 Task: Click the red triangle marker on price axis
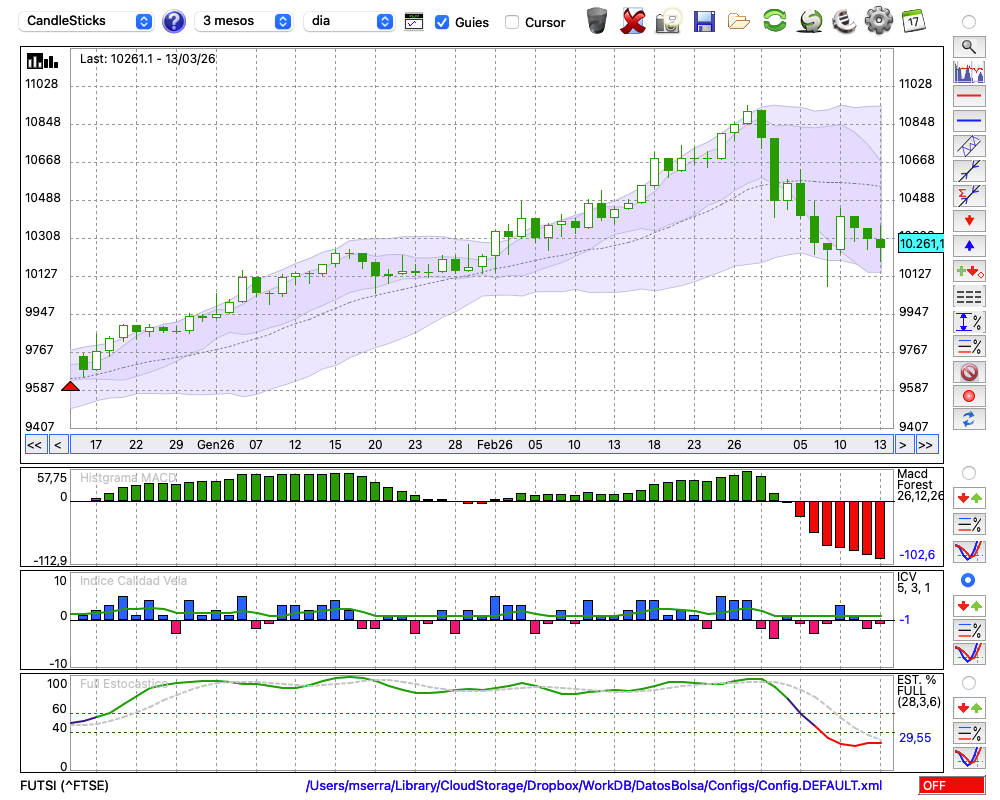70,387
